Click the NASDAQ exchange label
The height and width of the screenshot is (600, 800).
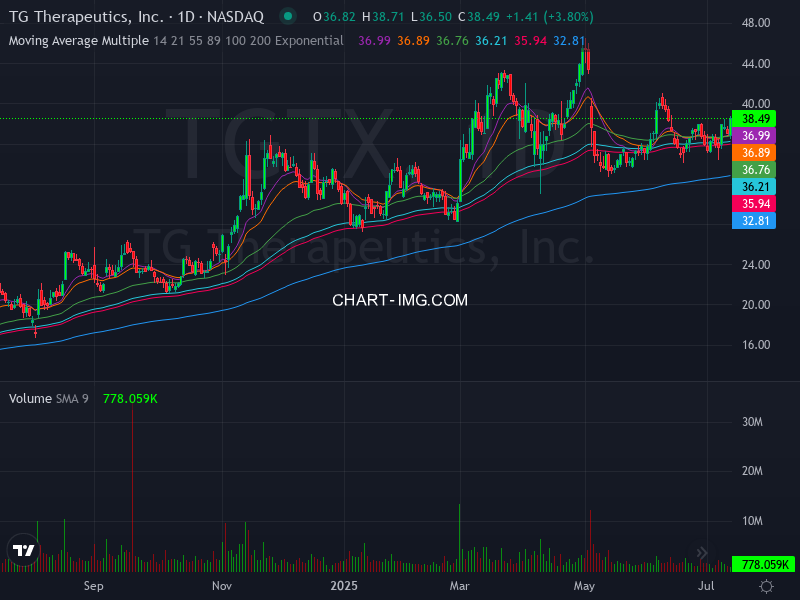click(238, 16)
